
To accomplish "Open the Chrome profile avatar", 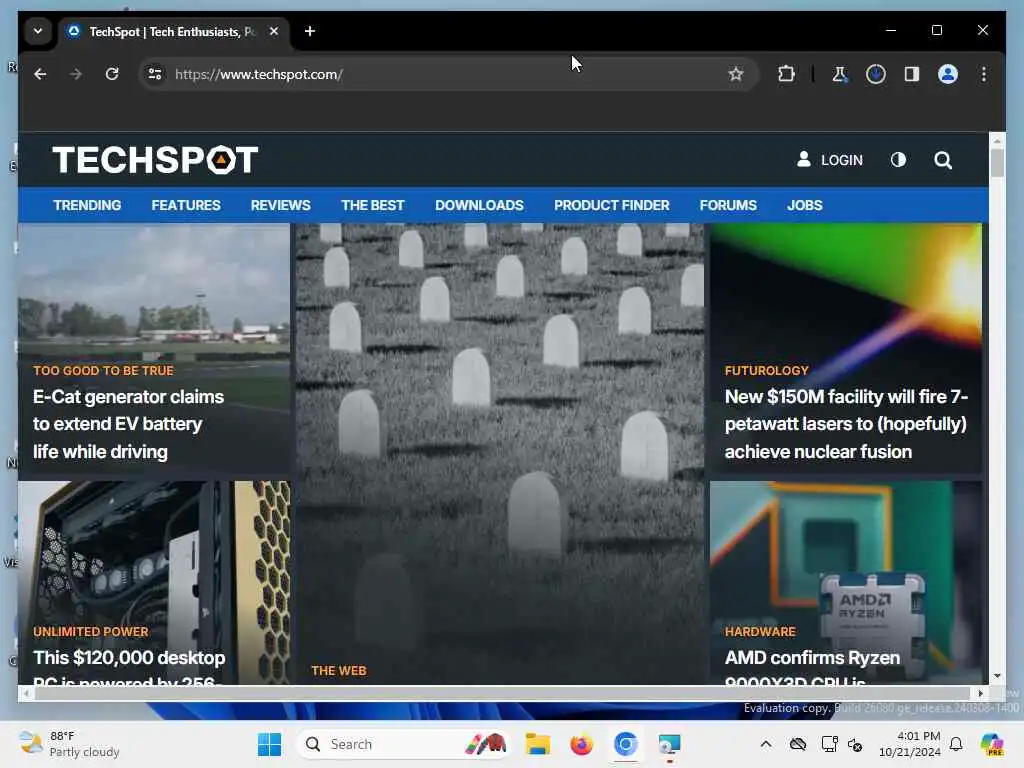I will 948,74.
